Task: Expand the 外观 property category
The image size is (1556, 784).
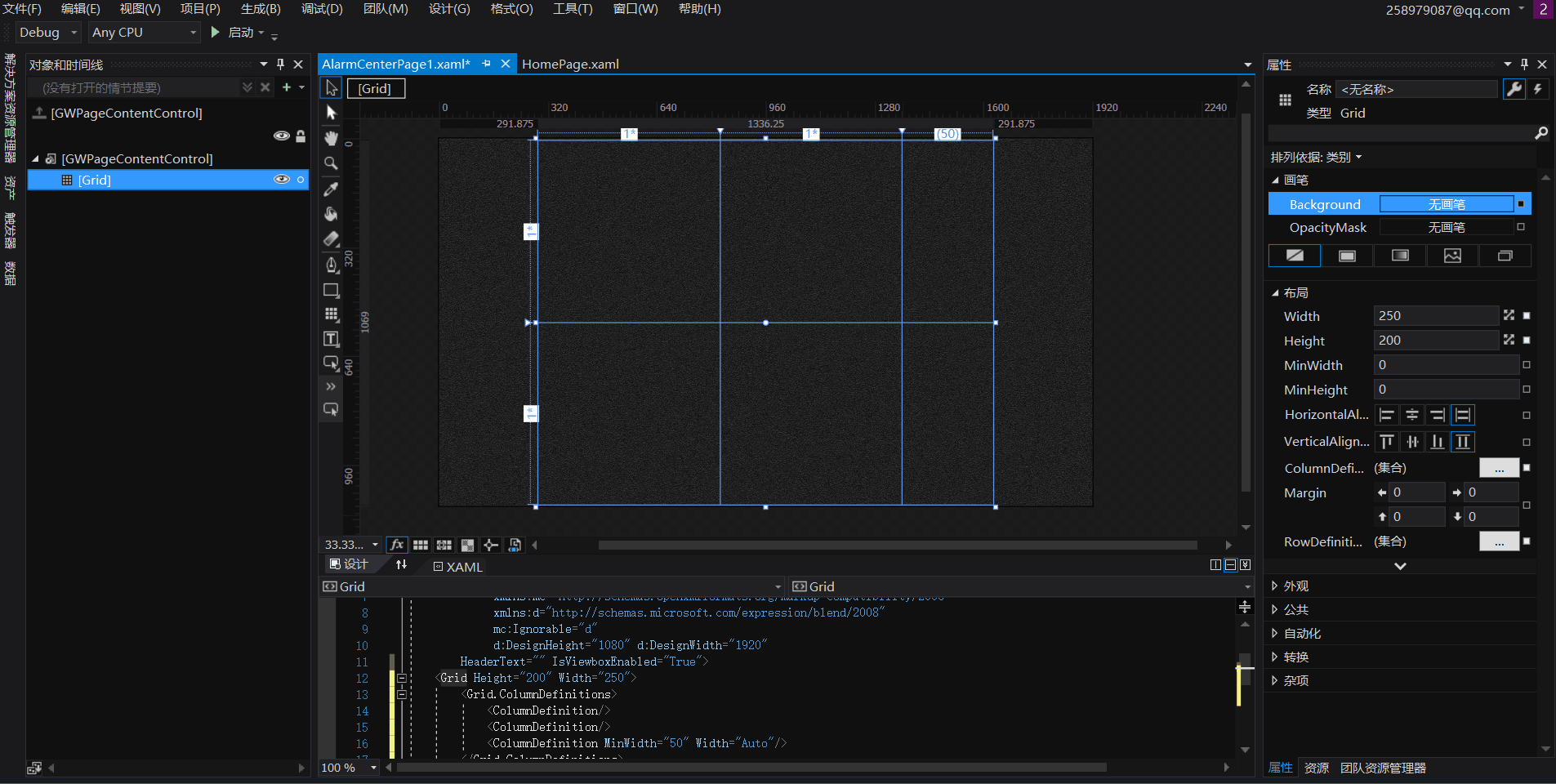Action: (1295, 586)
